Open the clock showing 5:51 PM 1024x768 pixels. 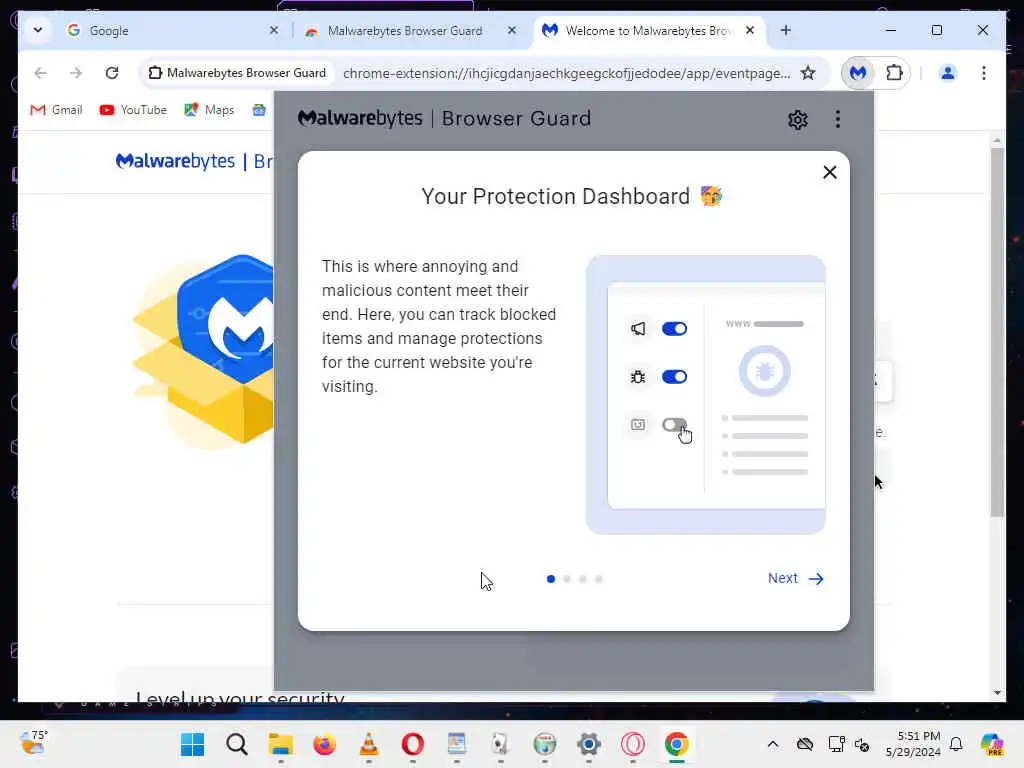coord(913,744)
